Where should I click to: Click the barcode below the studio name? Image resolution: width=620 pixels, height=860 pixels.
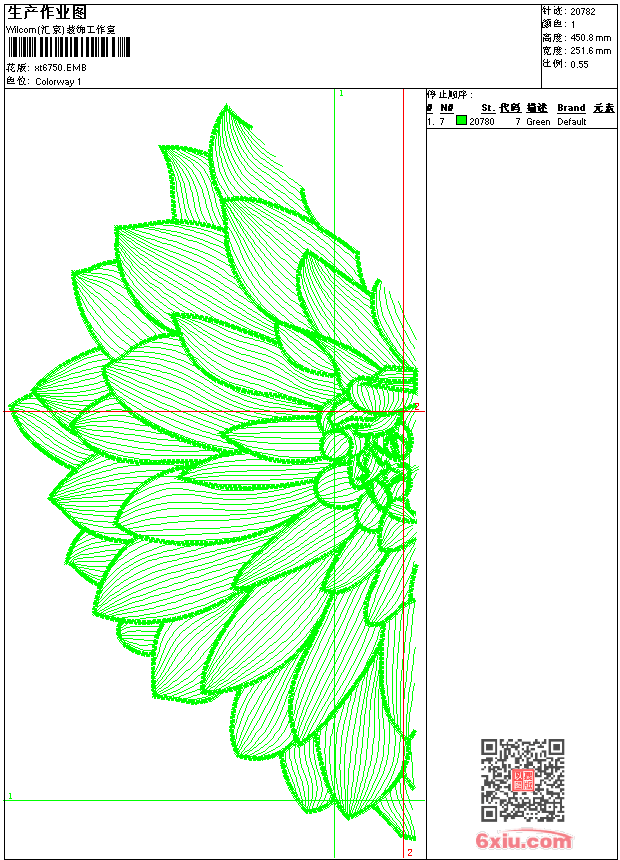(x=69, y=47)
